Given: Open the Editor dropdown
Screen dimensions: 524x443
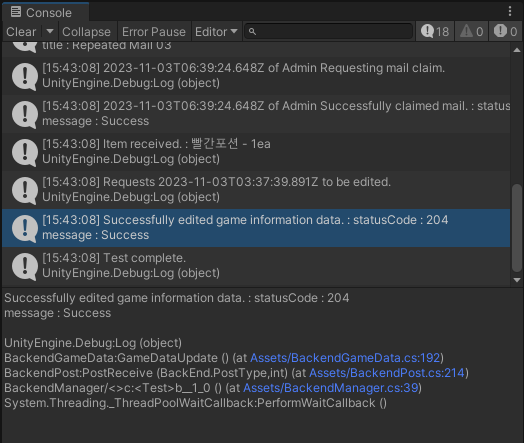Looking at the screenshot, I should [x=216, y=32].
